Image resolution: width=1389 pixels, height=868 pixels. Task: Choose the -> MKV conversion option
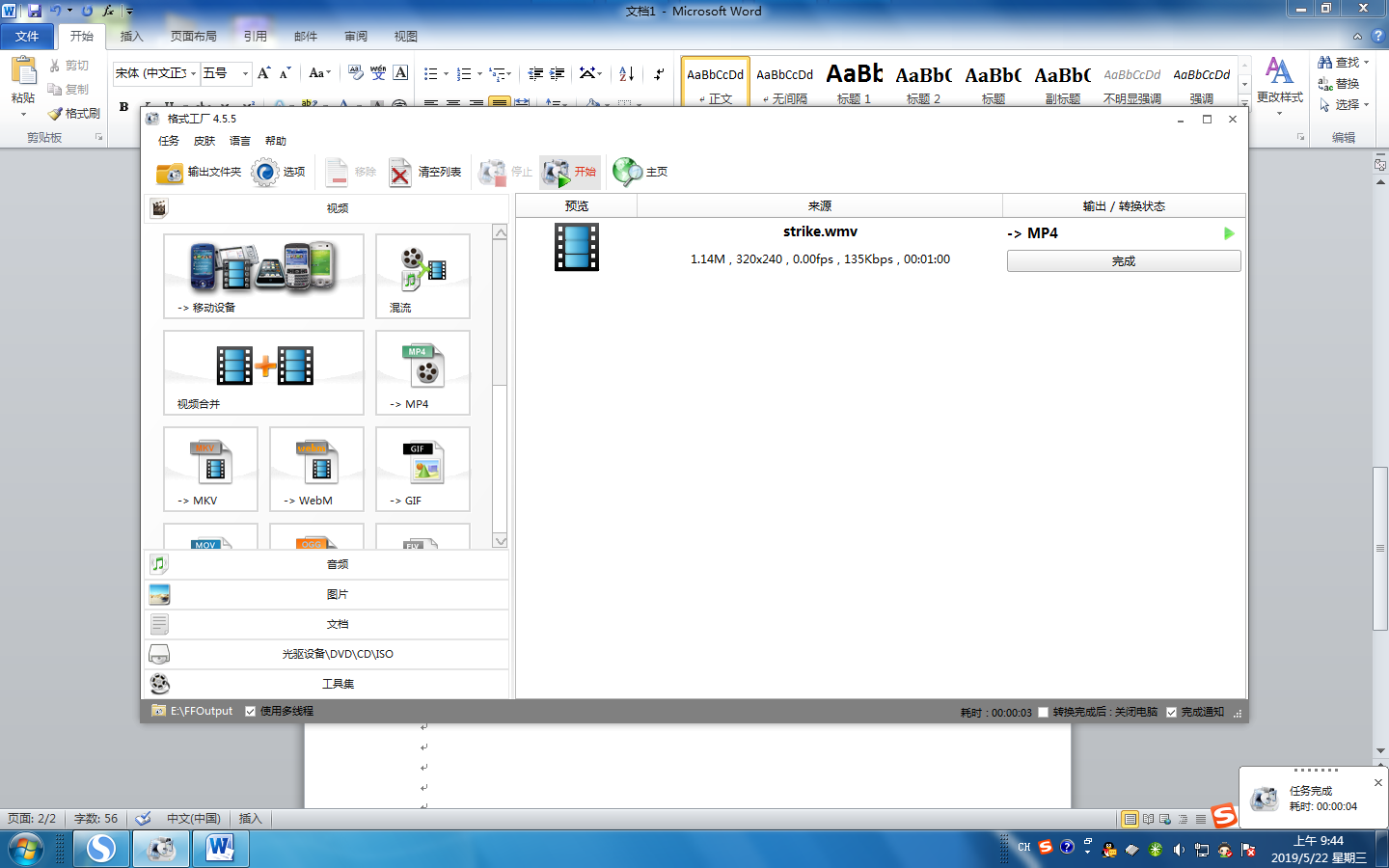click(x=210, y=469)
